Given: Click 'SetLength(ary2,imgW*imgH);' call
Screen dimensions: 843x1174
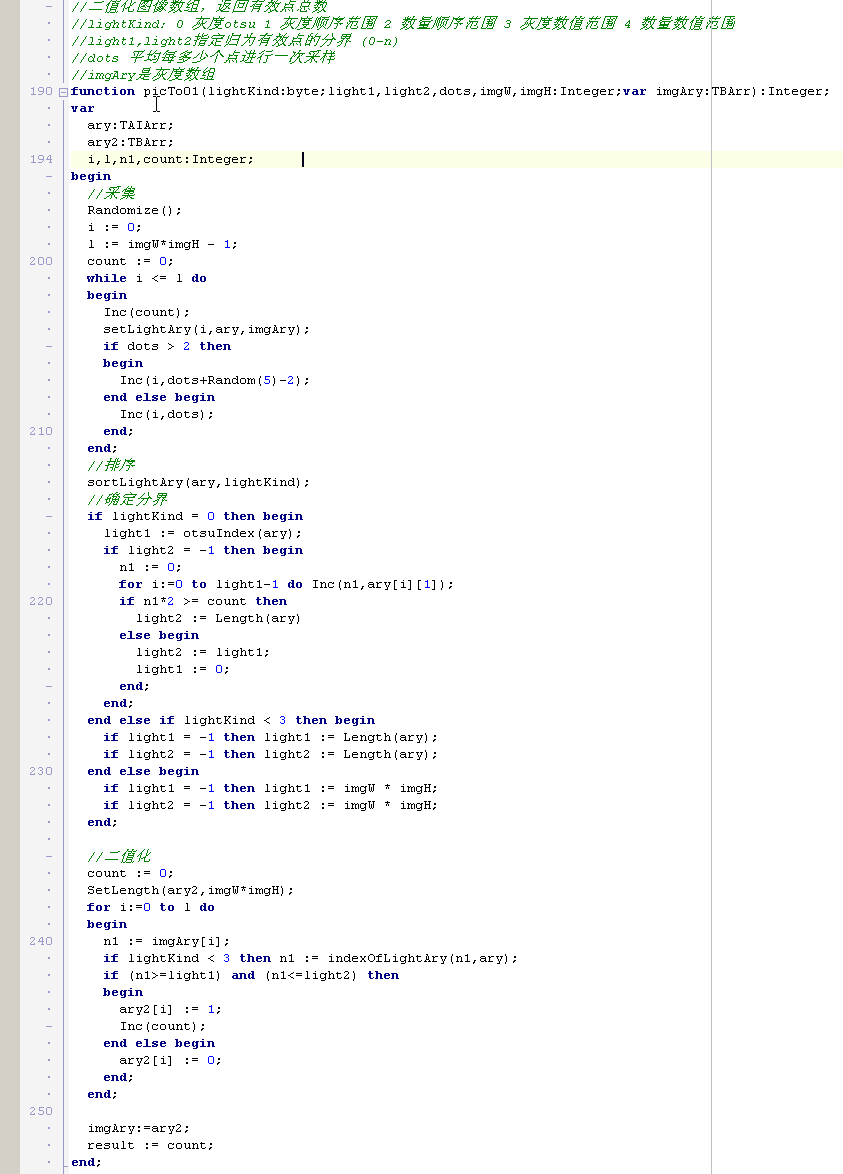Looking at the screenshot, I should [x=191, y=890].
